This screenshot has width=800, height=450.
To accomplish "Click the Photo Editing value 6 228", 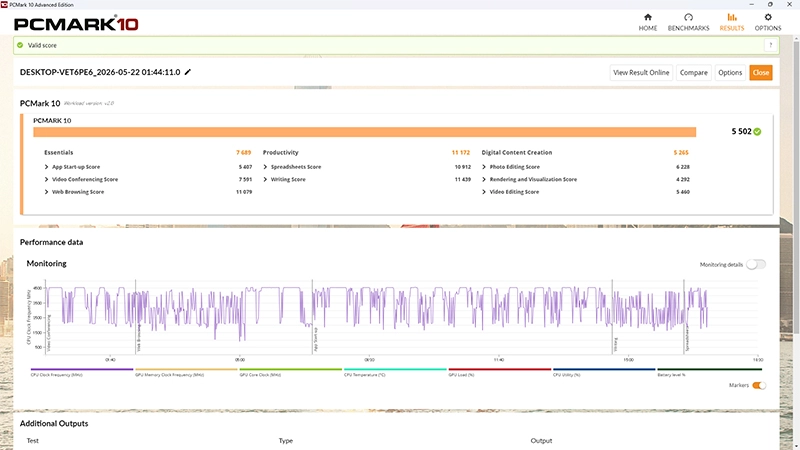I will point(683,167).
